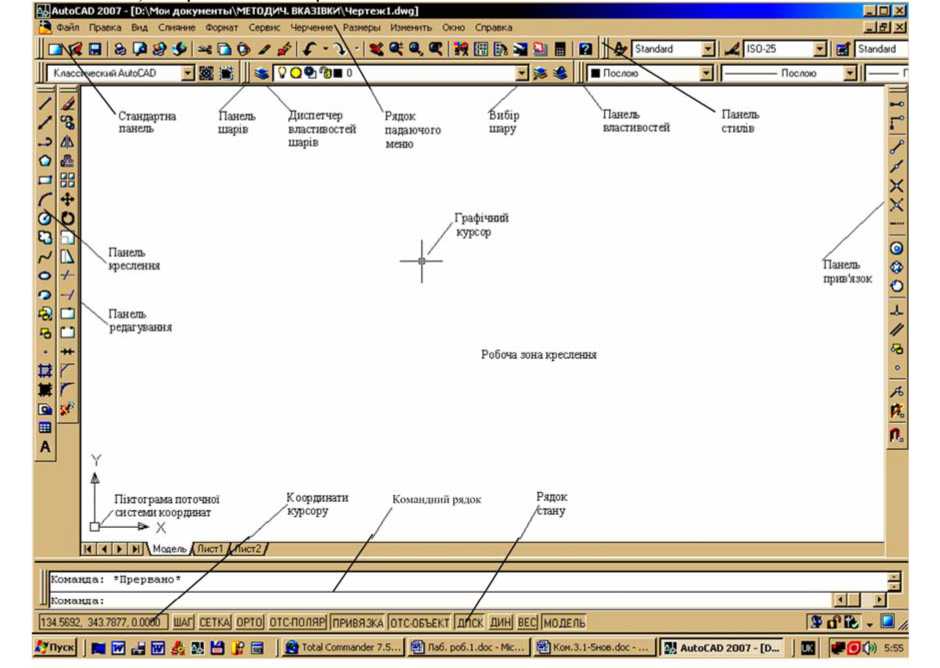940x668 pixels.
Task: Open the Правка menu
Action: 105,28
